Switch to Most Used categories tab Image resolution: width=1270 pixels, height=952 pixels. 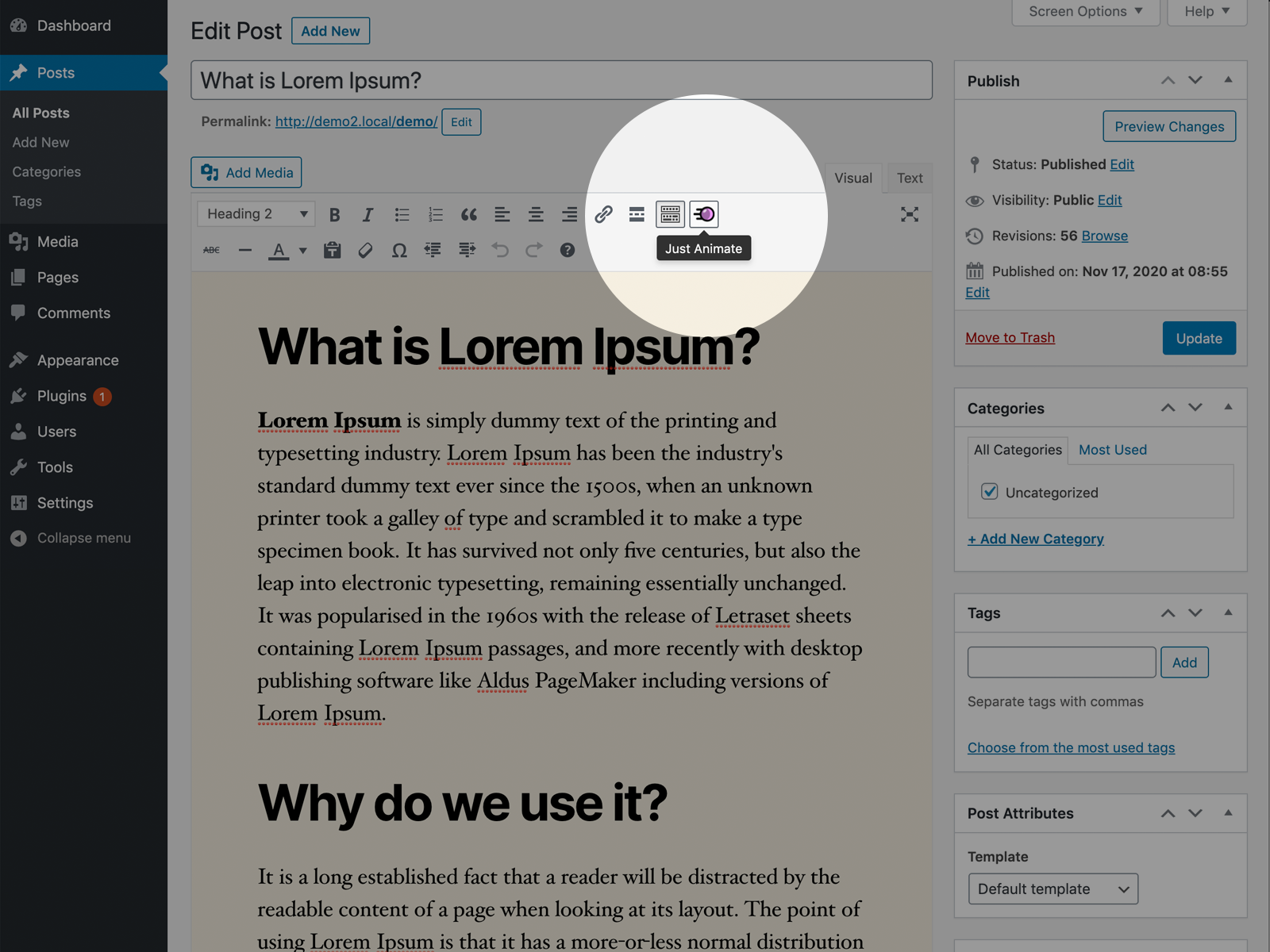1112,450
